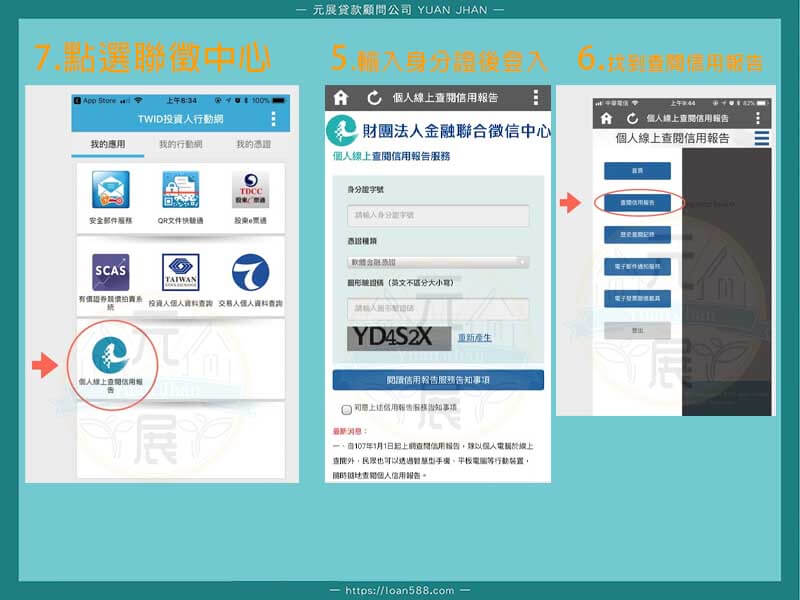Select the SCAS 有價證券競價拍賣系統 icon
800x600 pixels.
pyautogui.click(x=108, y=269)
